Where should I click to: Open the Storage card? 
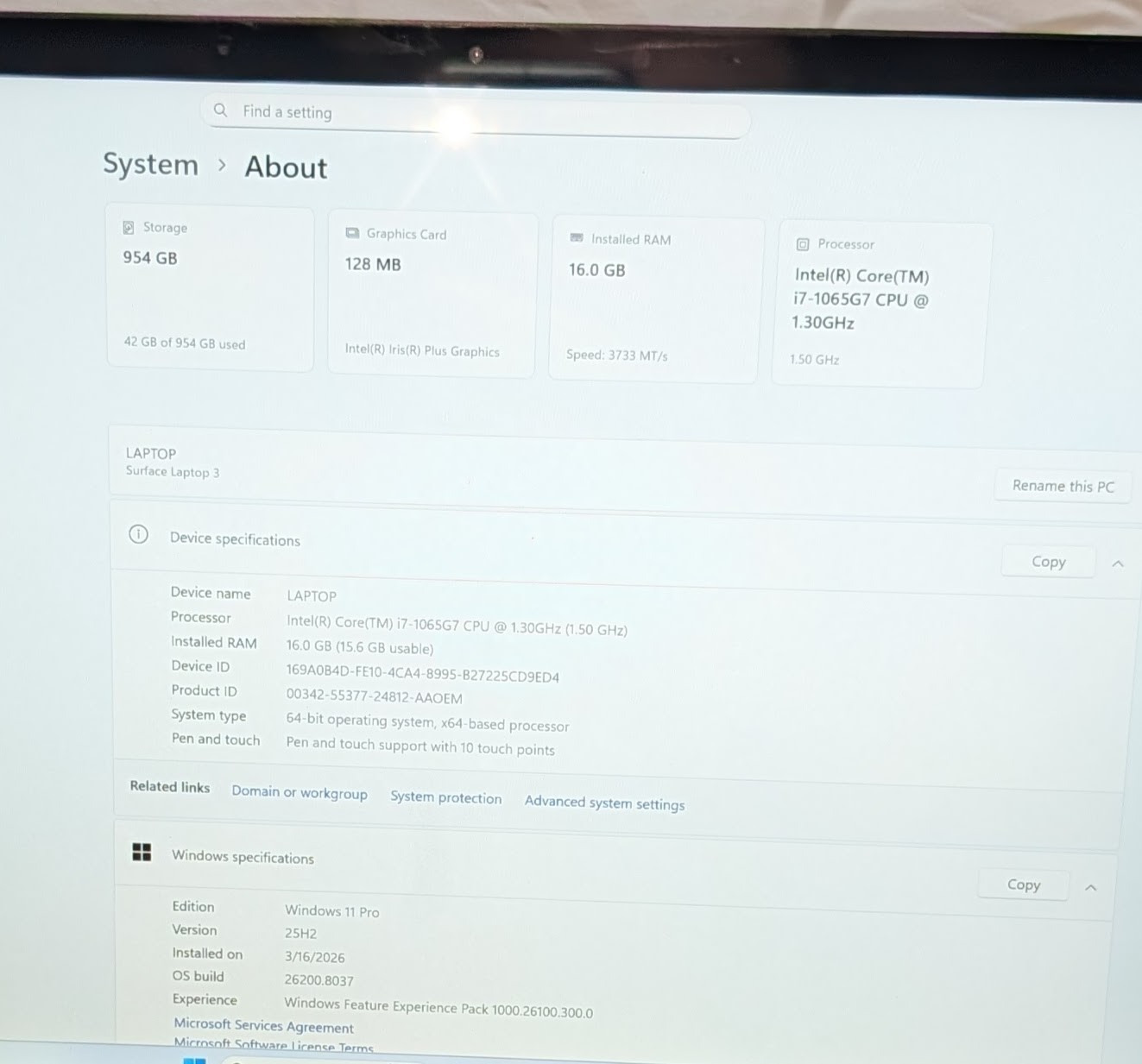coord(210,289)
